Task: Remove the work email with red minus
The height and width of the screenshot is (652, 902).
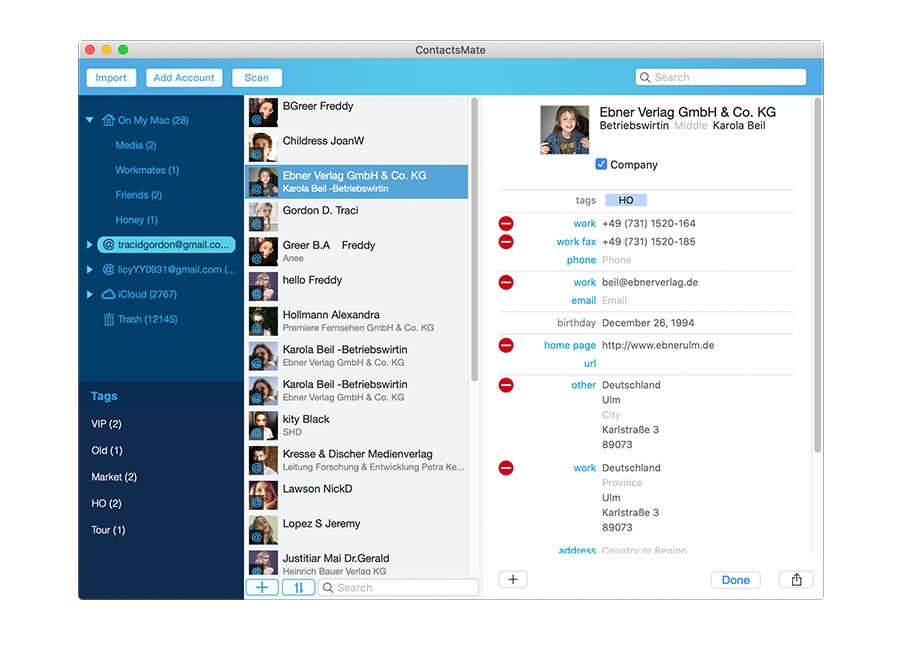Action: (506, 283)
